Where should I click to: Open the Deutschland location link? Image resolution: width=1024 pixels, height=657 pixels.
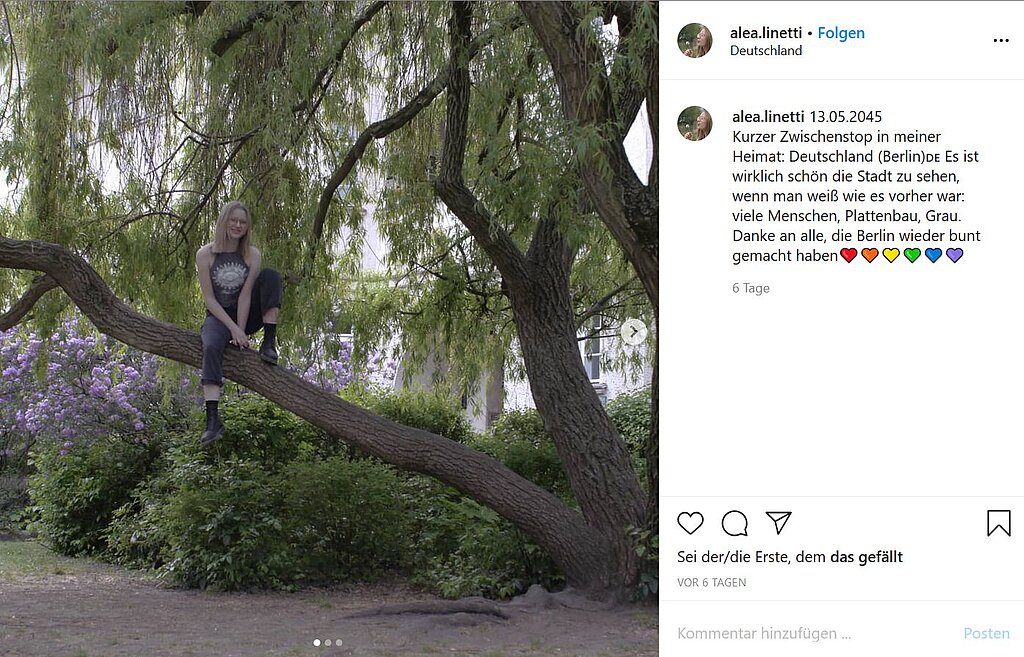766,50
